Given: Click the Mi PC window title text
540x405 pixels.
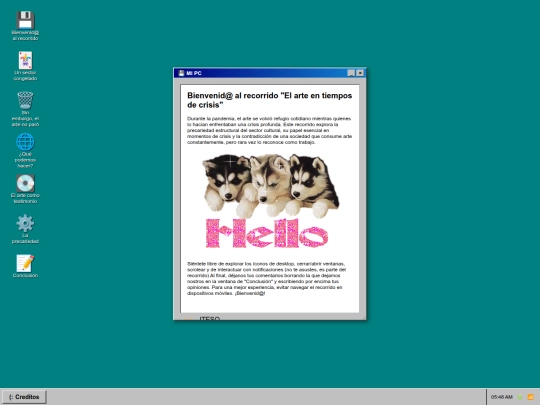Looking at the screenshot, I should tap(194, 73).
